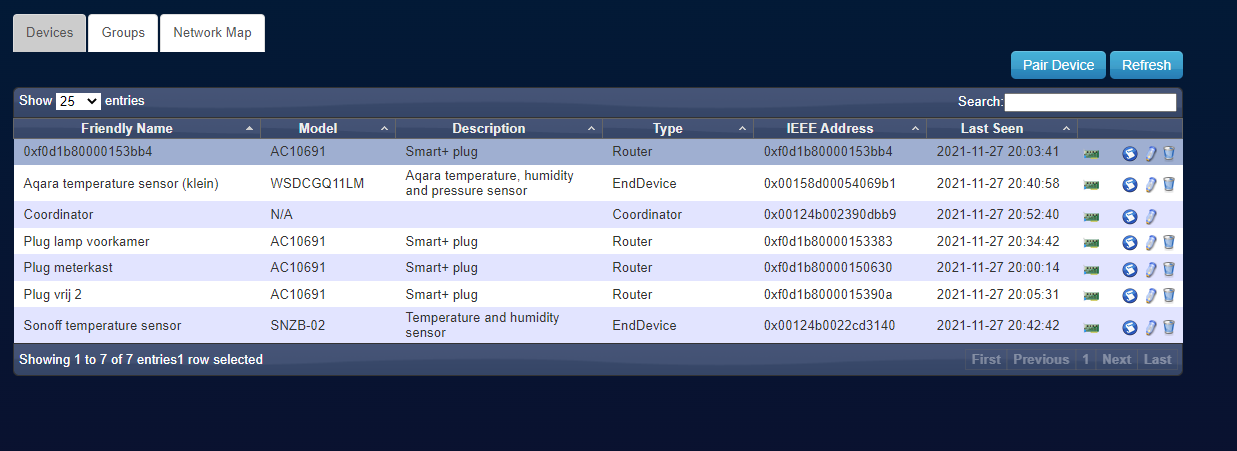Click trash icon for Plug lamp voorkamer
Image resolution: width=1237 pixels, height=451 pixels.
(x=1168, y=243)
